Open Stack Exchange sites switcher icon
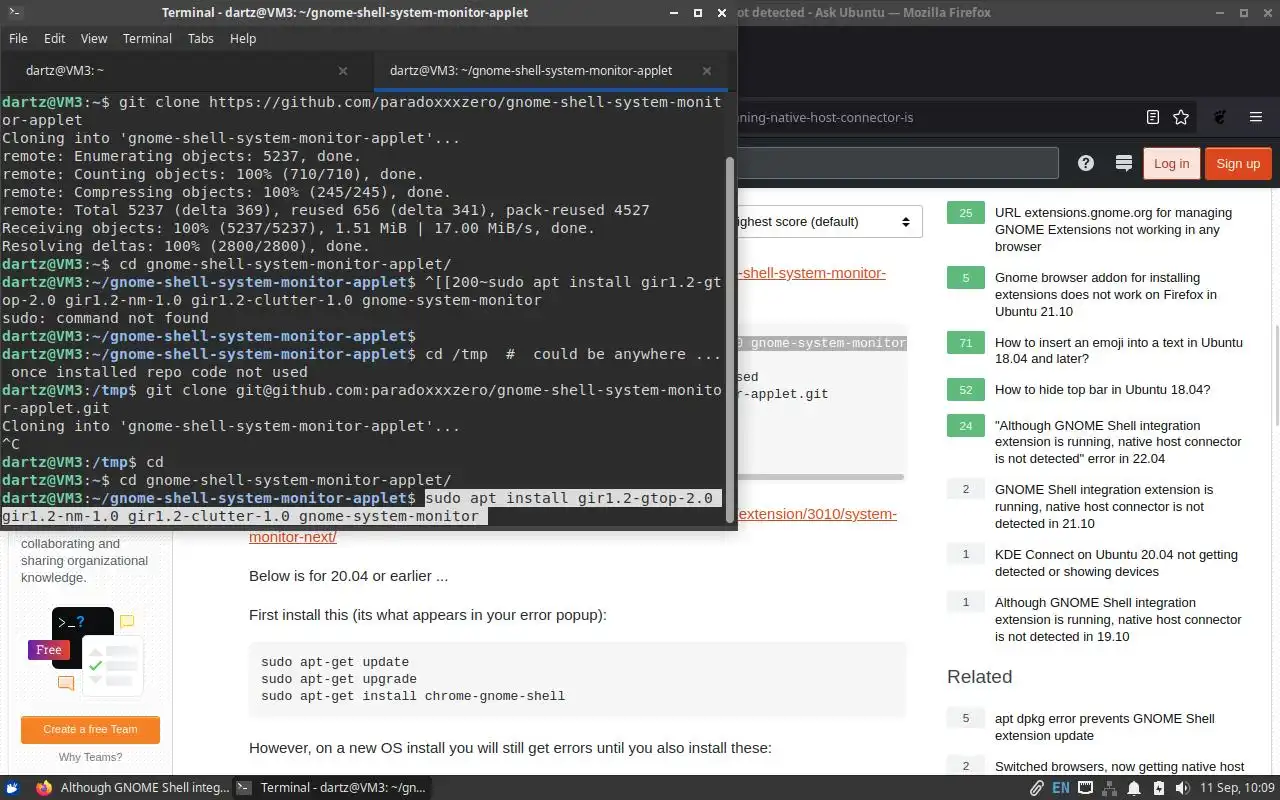 1123,163
